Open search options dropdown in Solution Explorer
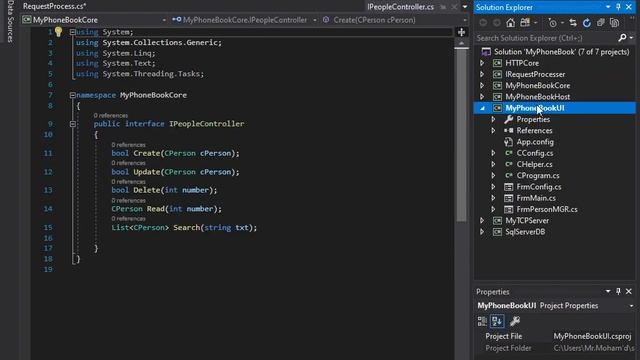The image size is (640, 360). point(631,38)
